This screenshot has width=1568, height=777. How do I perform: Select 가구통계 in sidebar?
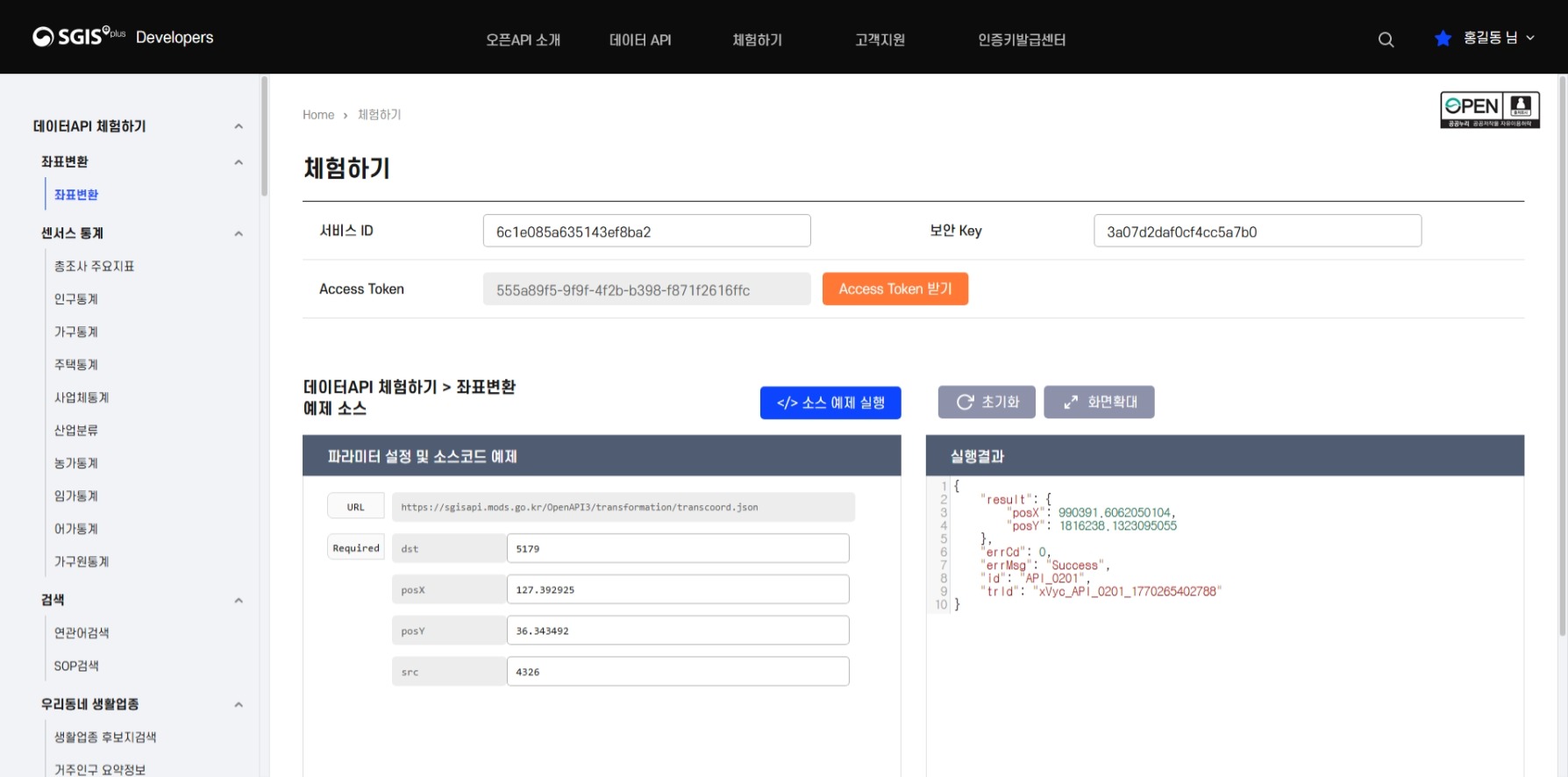pyautogui.click(x=76, y=331)
